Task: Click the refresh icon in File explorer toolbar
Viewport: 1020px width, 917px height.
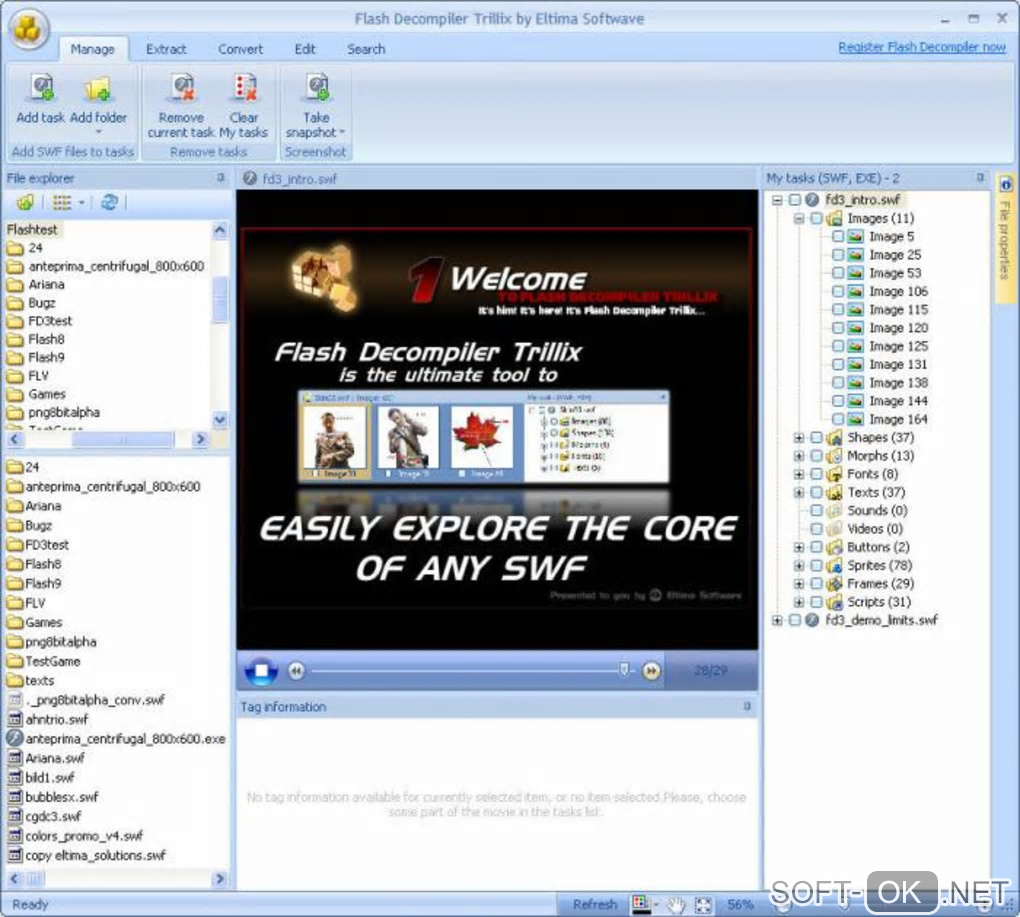Action: click(109, 202)
